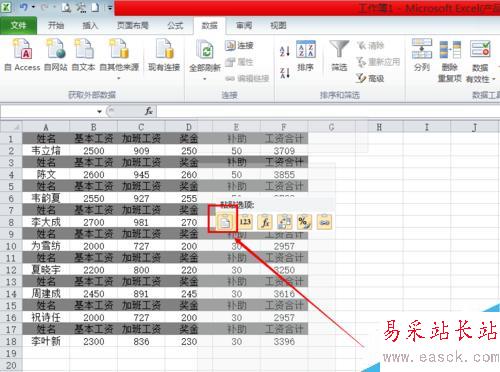The image size is (500, 372).
Task: Click cell with value 891
Action: 141,293
